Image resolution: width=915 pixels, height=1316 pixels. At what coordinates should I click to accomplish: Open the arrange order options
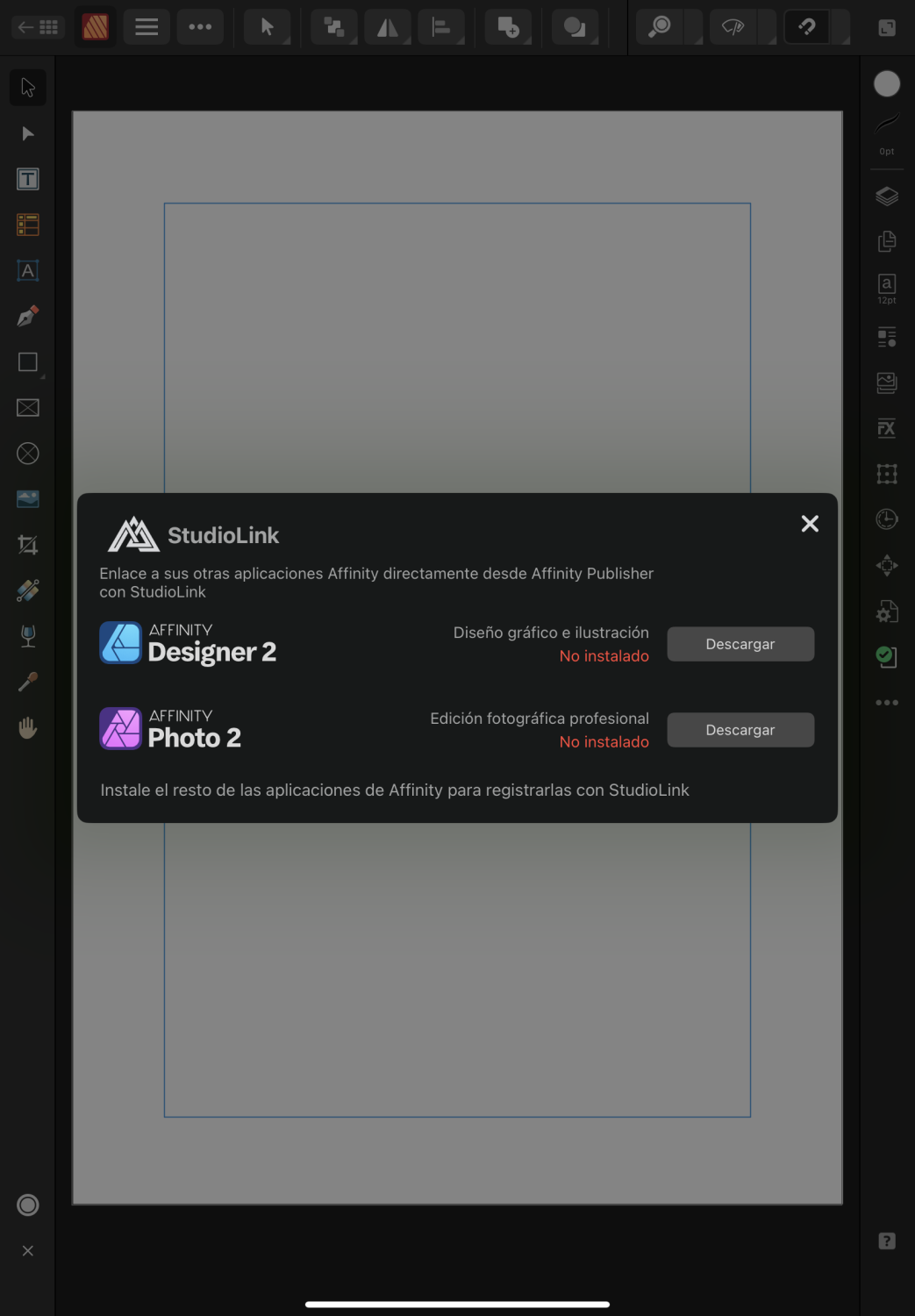click(x=334, y=27)
